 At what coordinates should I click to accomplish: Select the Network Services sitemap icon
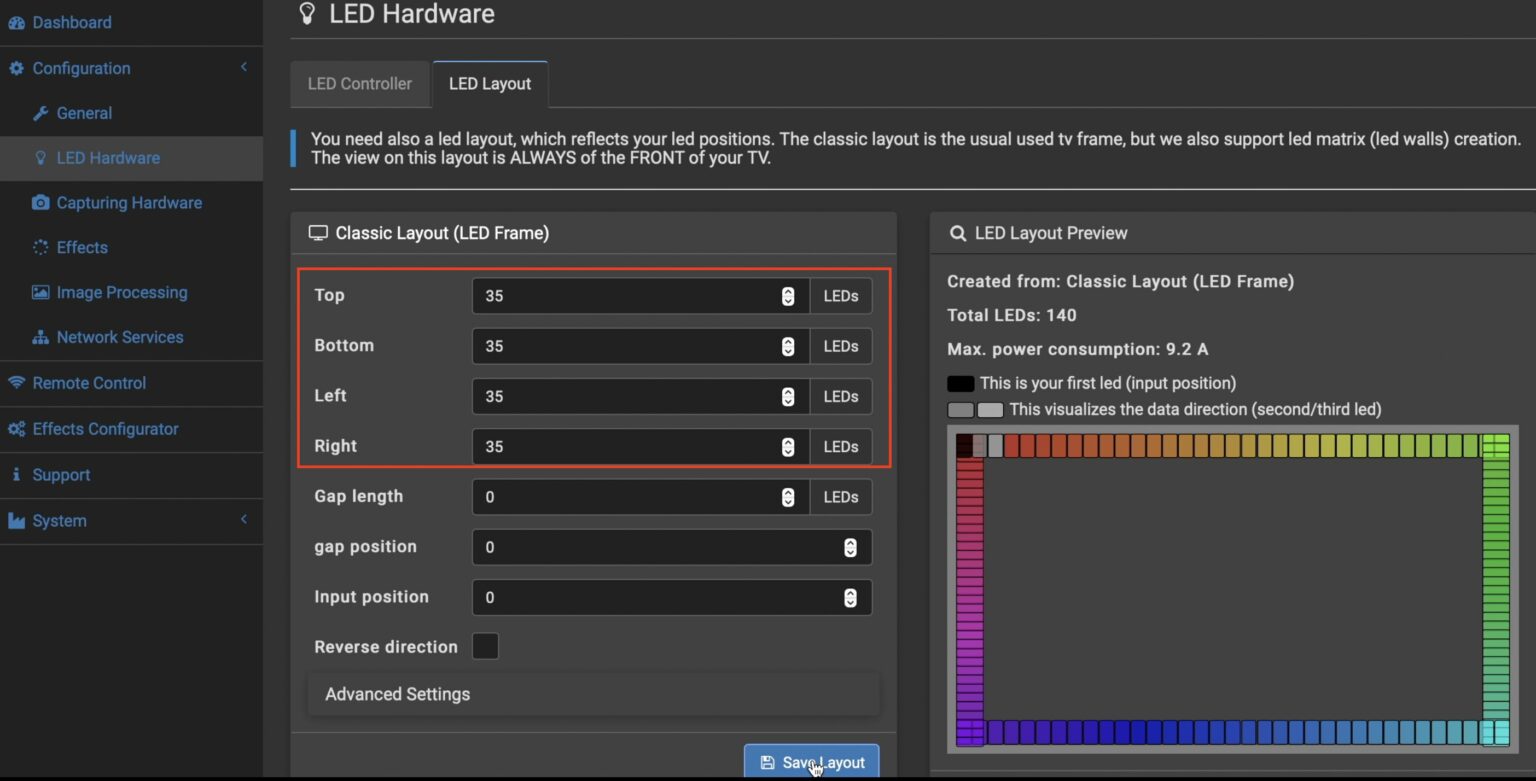coord(41,337)
